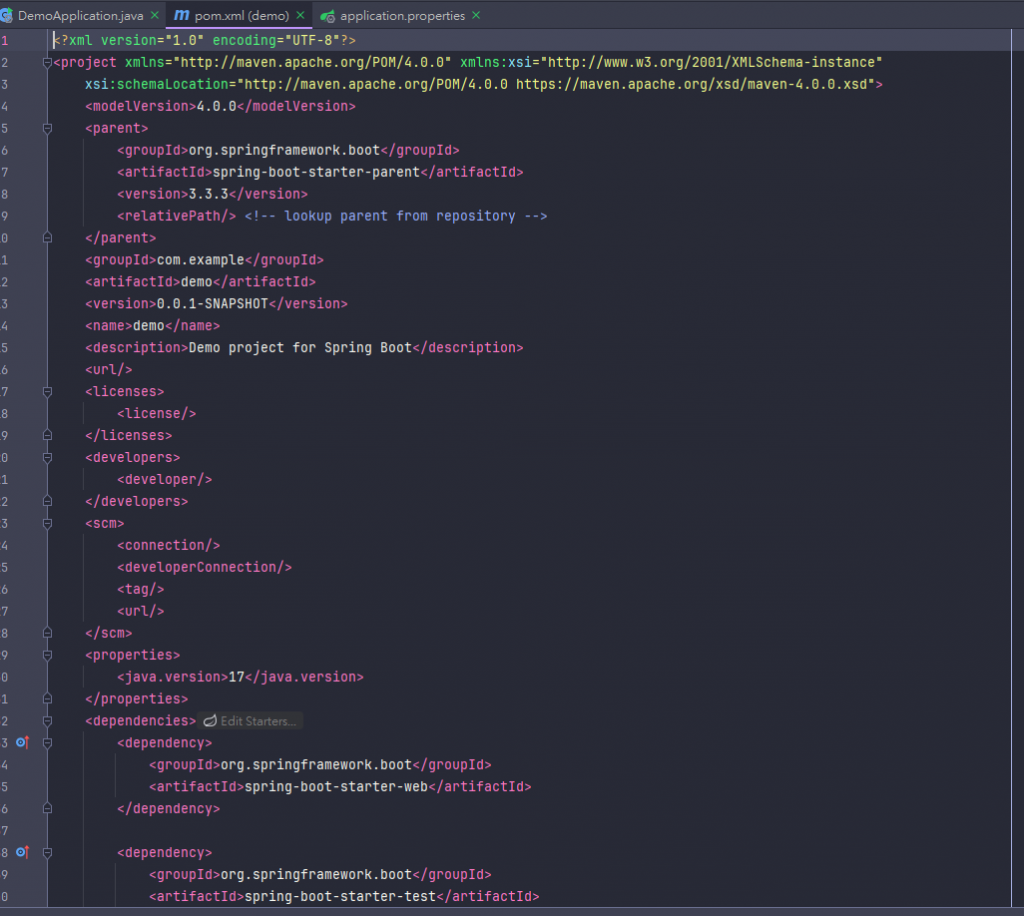
Task: Click fold end marker at first </dependency>
Action: (47, 808)
